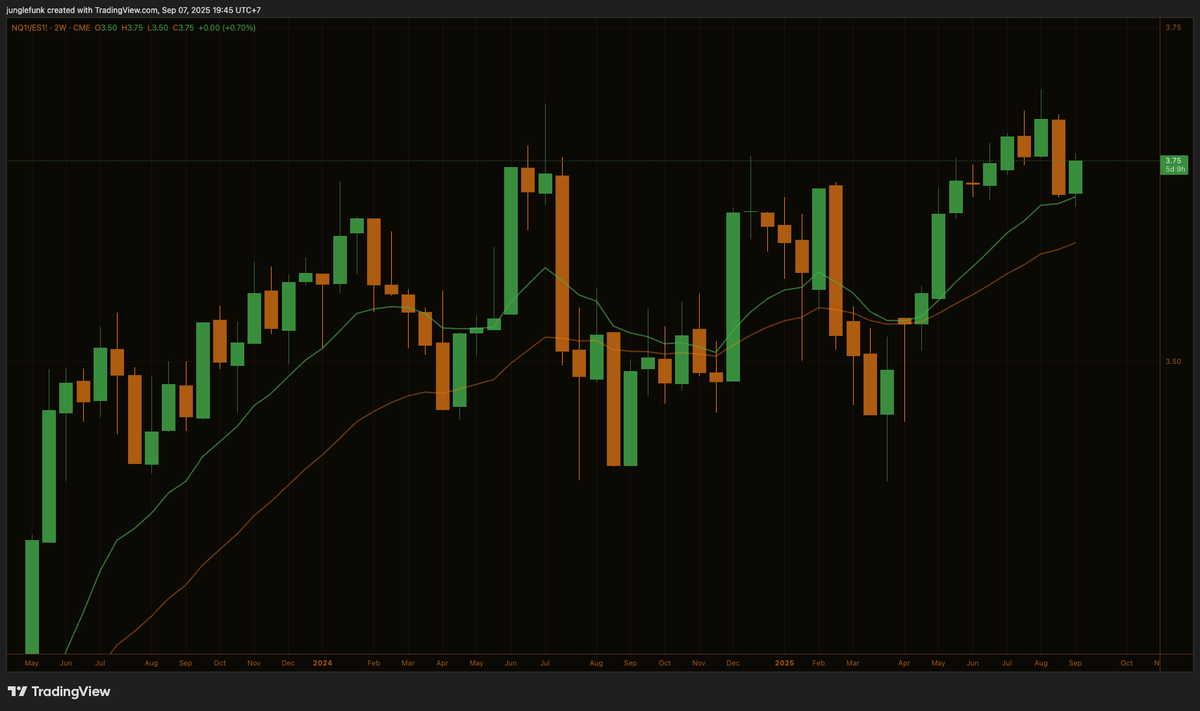Click the junglefunk username in header
Screen dimensions: 1200x711
click(x=26, y=9)
